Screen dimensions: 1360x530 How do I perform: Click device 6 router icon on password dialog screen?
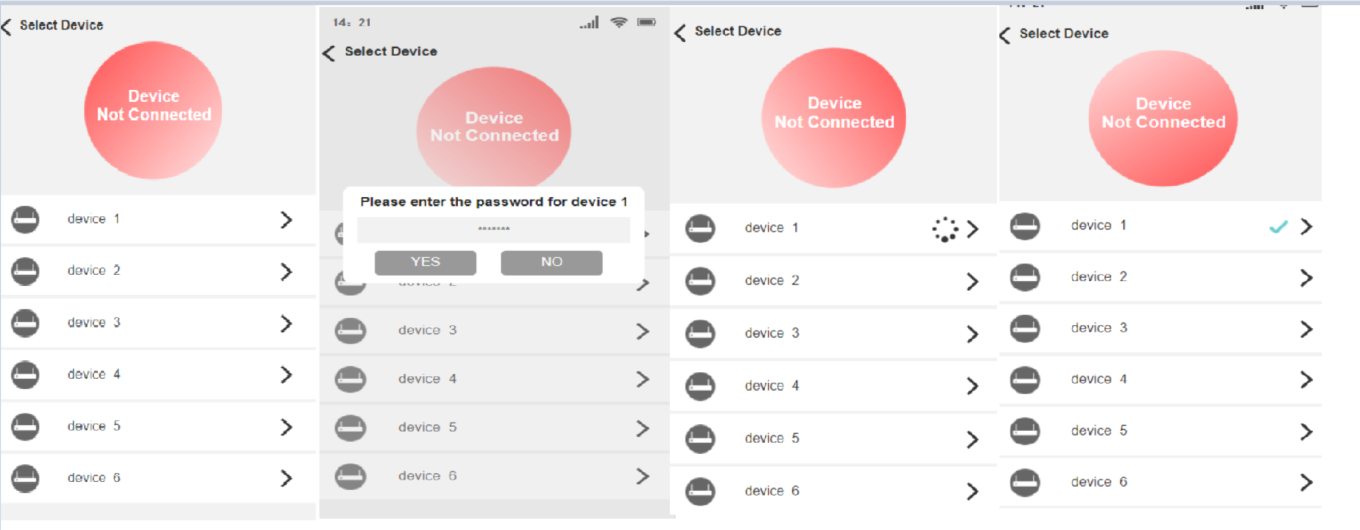tap(350, 477)
